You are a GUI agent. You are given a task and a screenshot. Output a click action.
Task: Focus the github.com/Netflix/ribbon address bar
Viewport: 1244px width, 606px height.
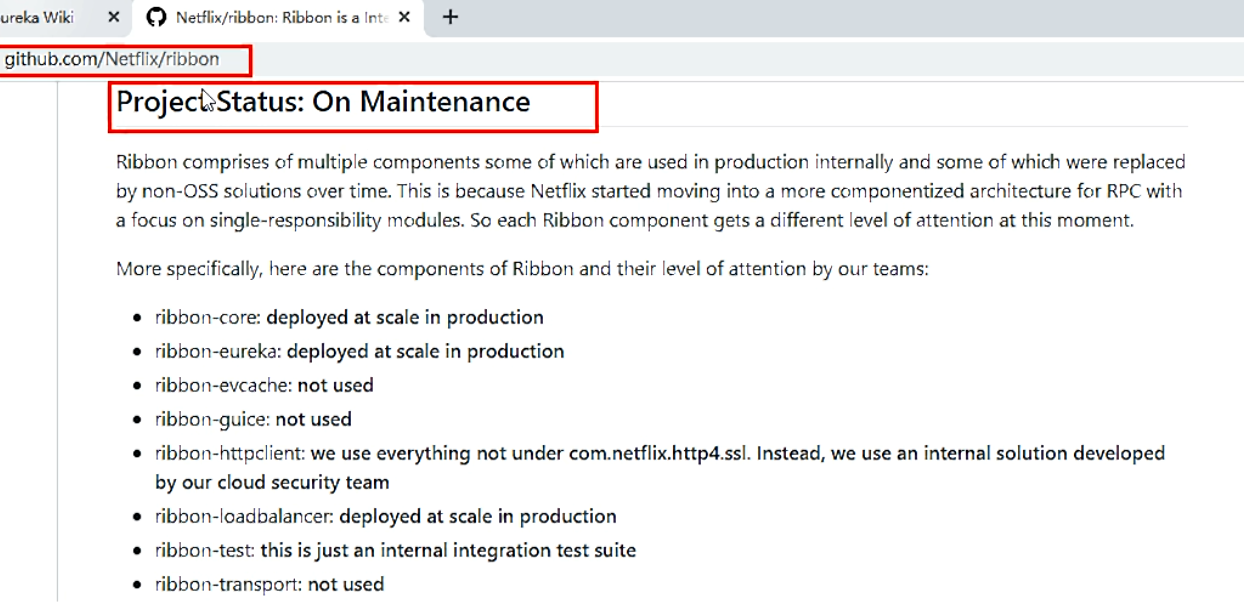[x=112, y=59]
